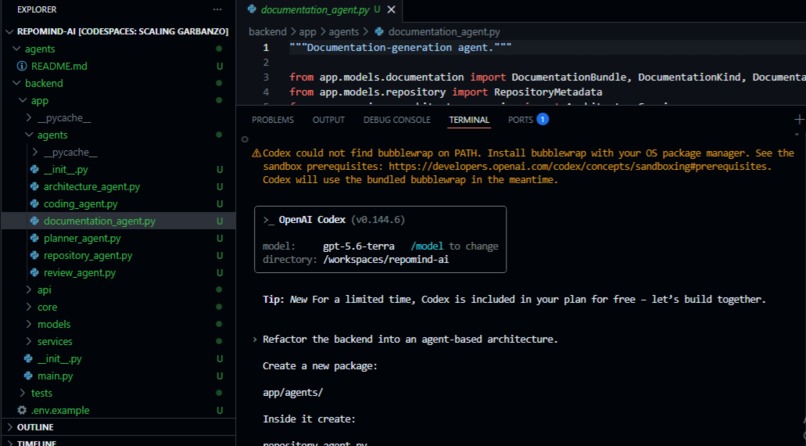Click agents in the breadcrumb
The image size is (806, 446).
[x=343, y=32]
